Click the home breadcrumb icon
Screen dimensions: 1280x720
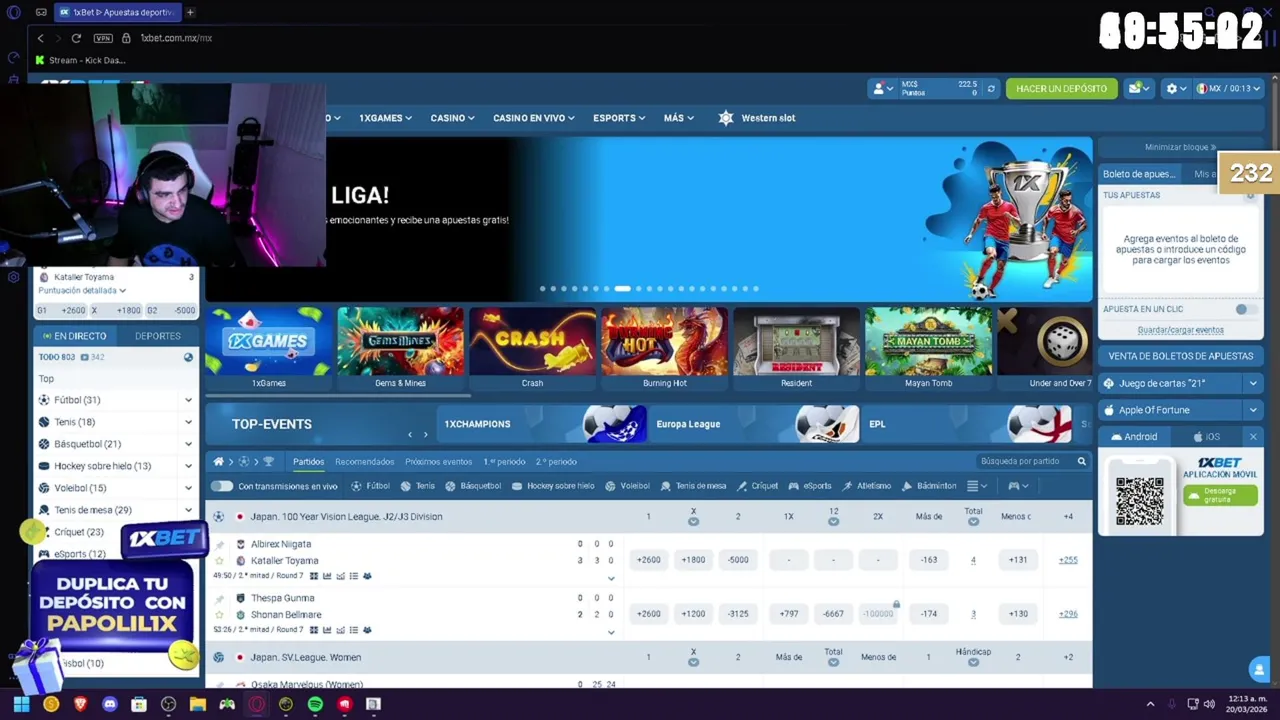pos(218,462)
